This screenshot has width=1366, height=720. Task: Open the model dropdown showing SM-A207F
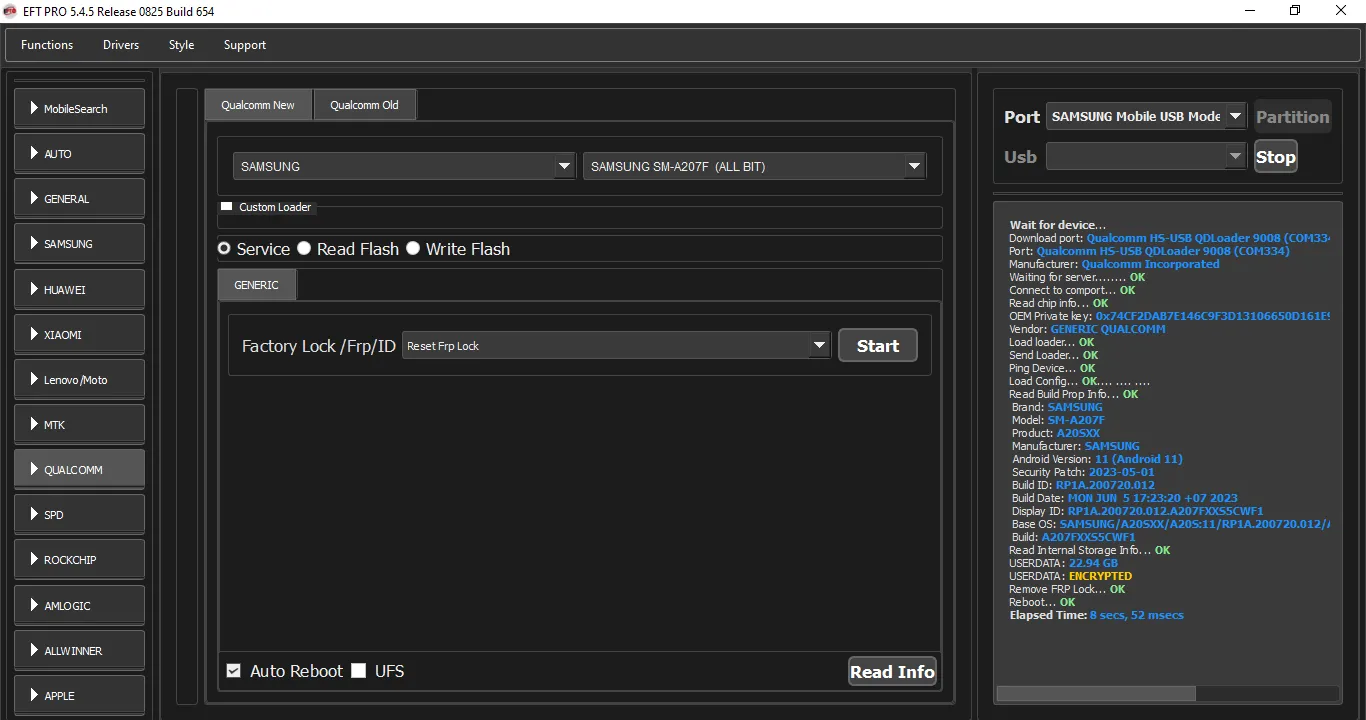tap(754, 166)
